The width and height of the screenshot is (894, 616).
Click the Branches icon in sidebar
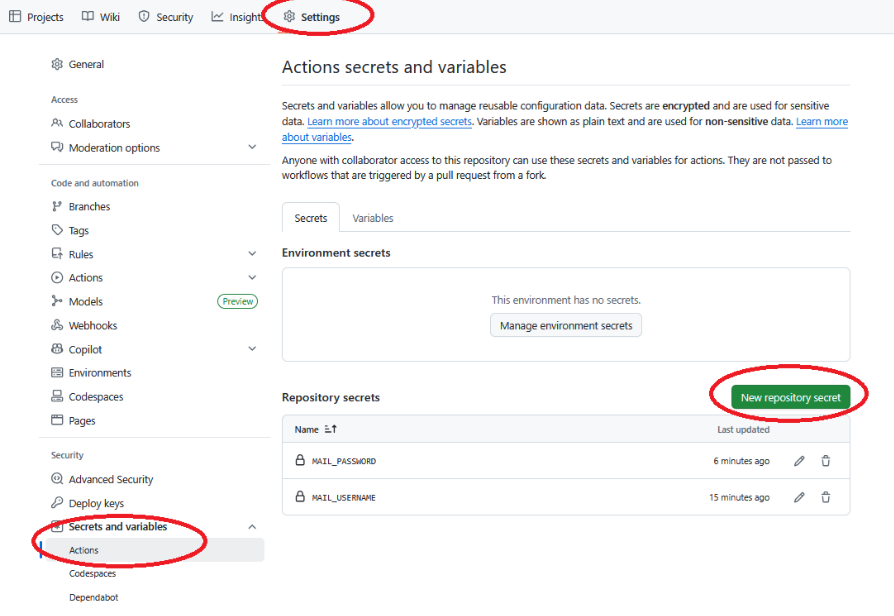point(57,207)
